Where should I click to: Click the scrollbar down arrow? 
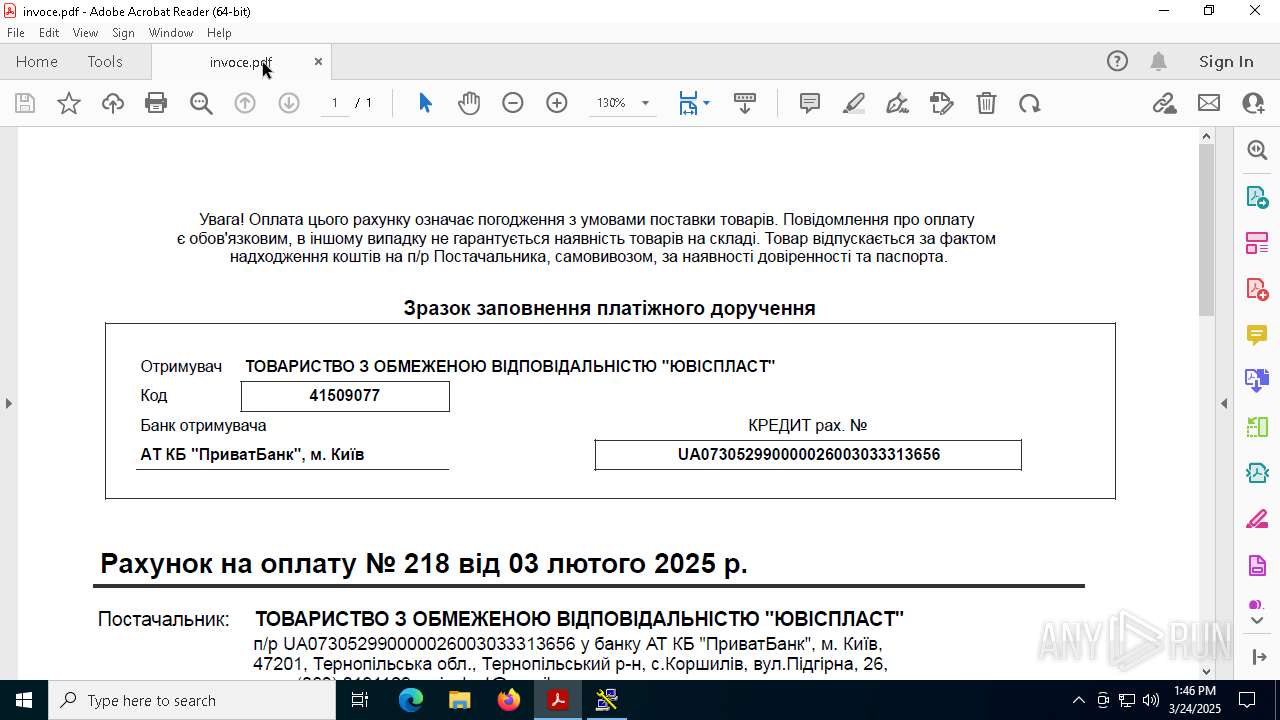pos(1206,672)
